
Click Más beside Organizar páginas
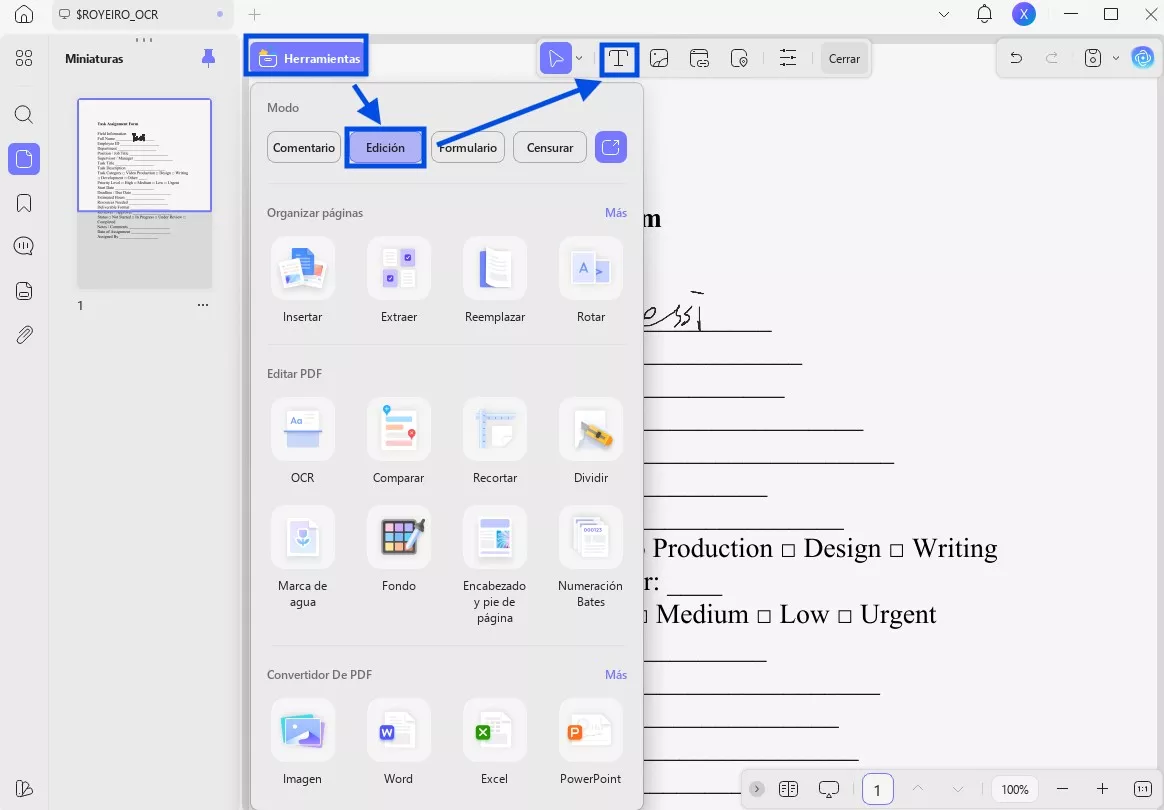616,213
